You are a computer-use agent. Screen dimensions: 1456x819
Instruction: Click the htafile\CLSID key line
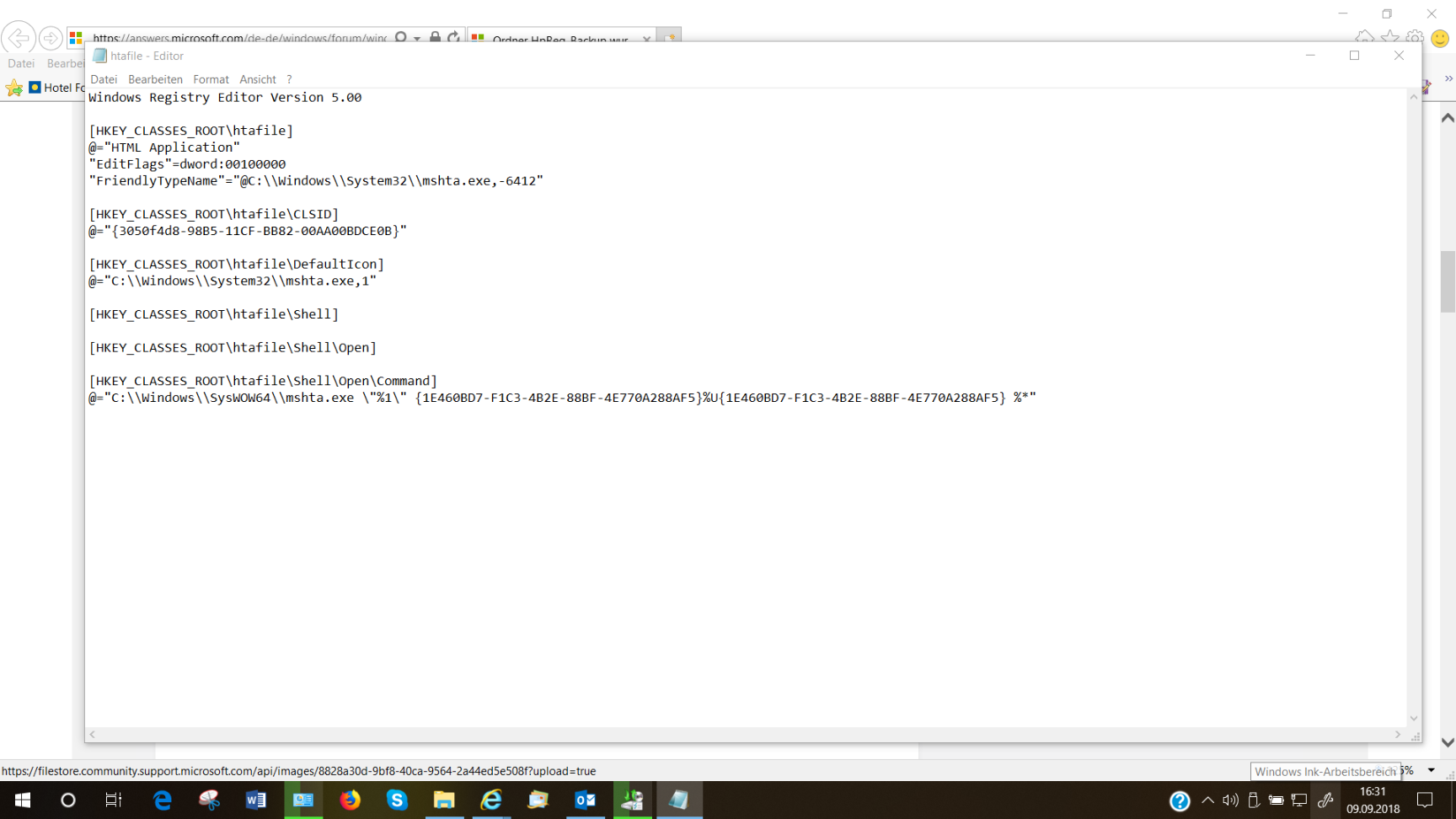[214, 214]
